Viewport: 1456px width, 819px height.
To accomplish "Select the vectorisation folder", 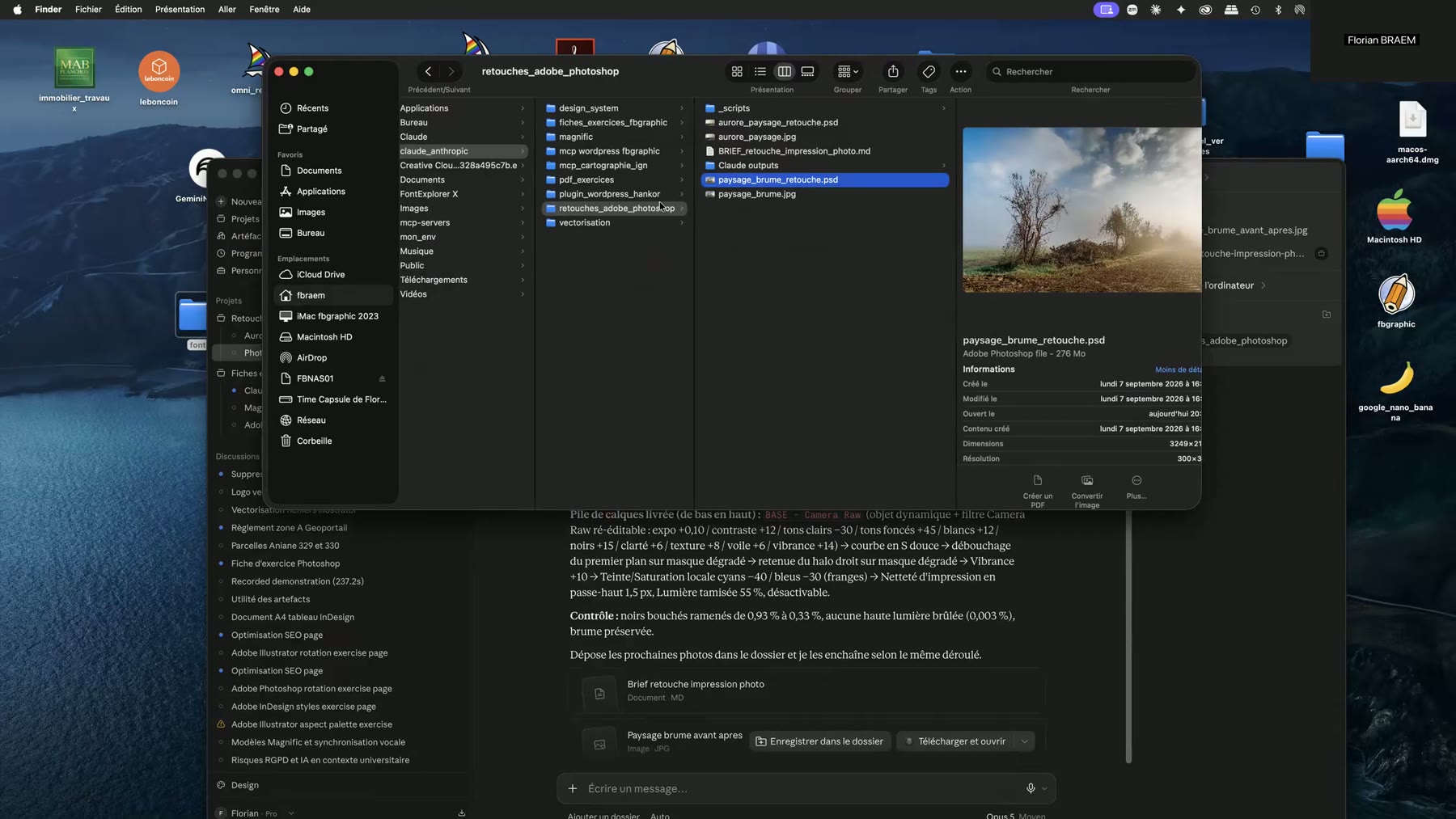I will tap(615, 223).
